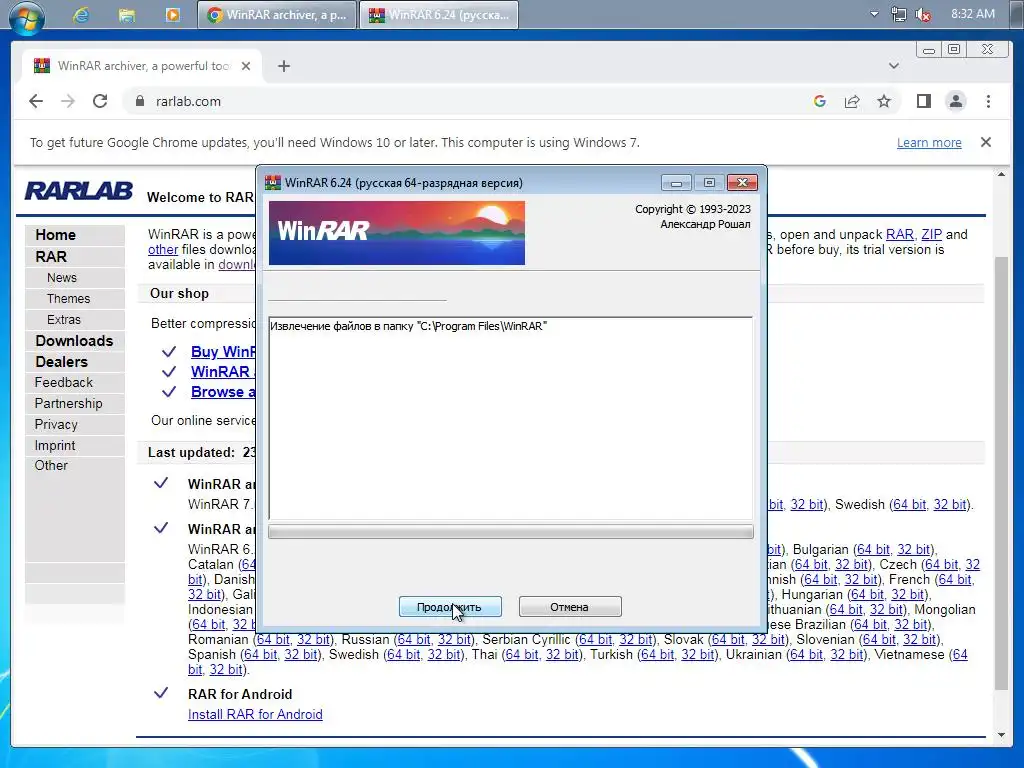1024x768 pixels.
Task: Open Imprint in the site sidebar
Action: 55,445
